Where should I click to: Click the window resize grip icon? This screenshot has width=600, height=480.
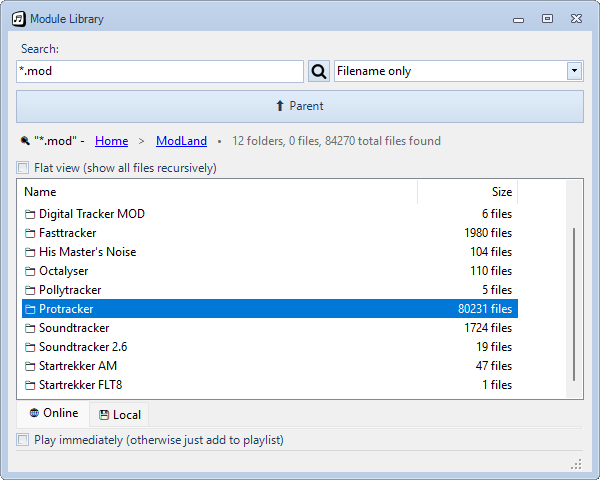576,464
